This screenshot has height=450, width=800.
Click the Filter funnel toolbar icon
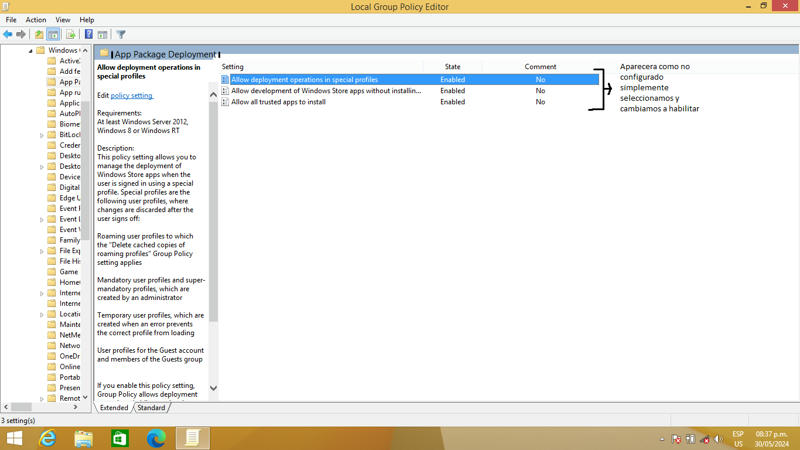[x=121, y=34]
